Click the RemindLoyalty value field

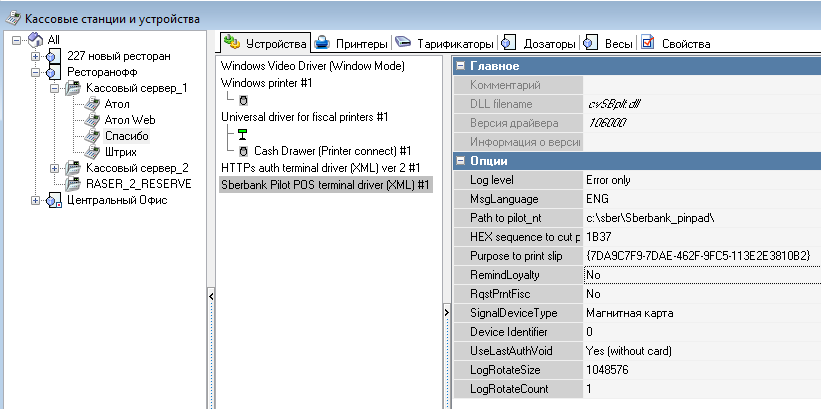pyautogui.click(x=700, y=275)
